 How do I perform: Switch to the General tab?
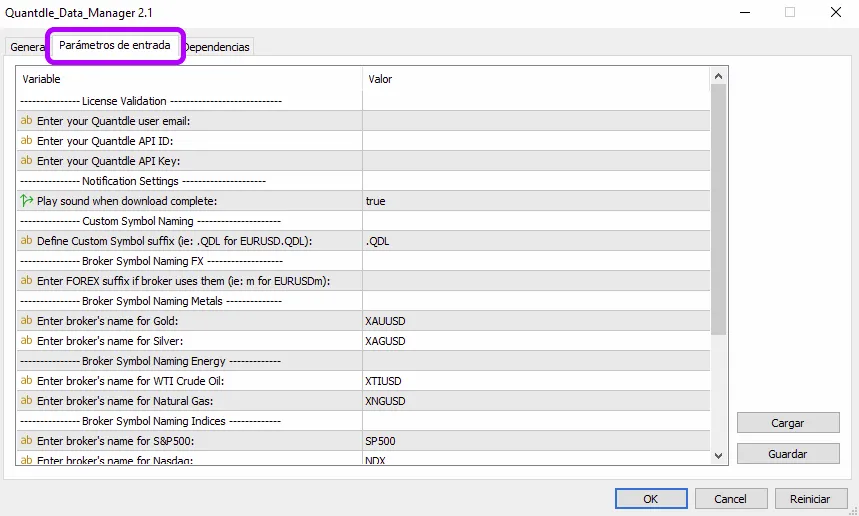(26, 47)
